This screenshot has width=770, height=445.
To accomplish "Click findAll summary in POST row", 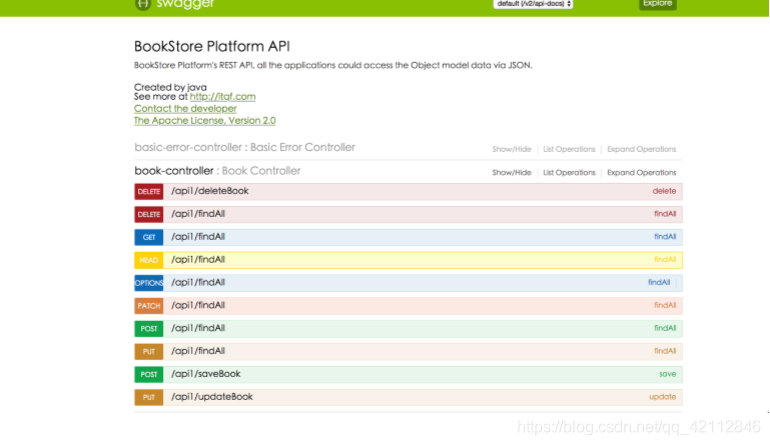I will pos(665,328).
